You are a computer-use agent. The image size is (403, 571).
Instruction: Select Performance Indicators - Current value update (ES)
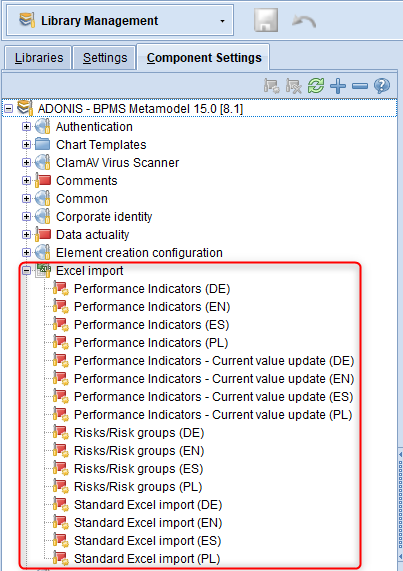click(214, 397)
